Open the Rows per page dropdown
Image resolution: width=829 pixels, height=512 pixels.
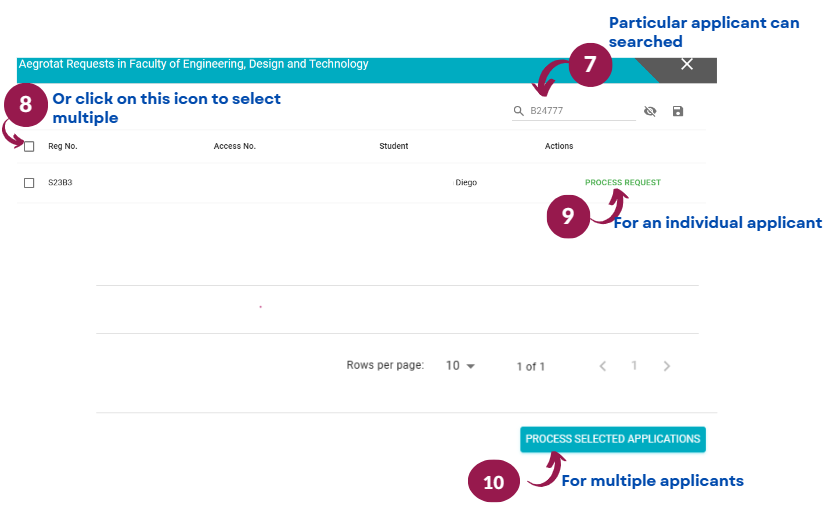(460, 366)
